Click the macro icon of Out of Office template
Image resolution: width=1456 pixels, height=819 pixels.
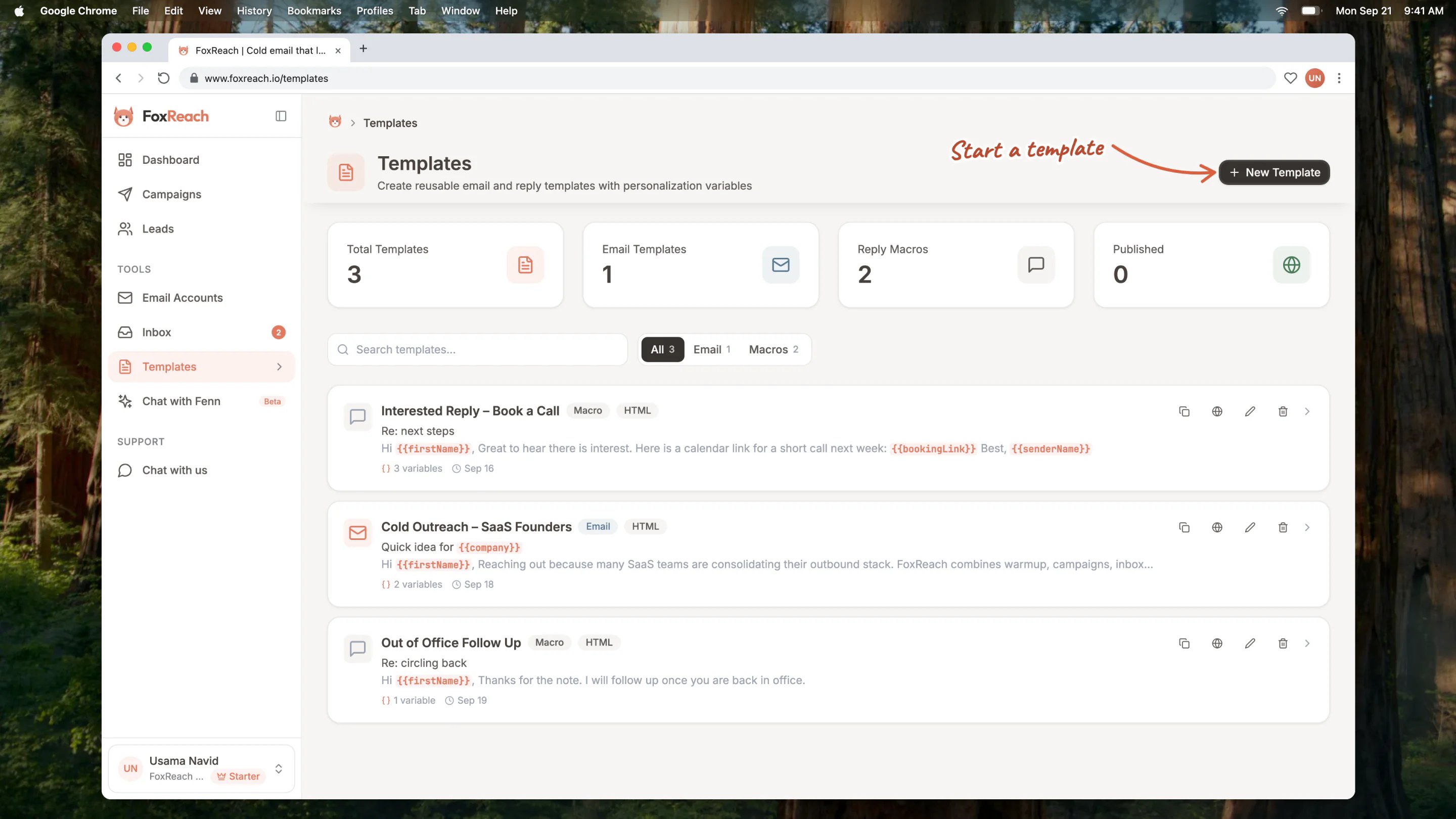click(x=357, y=648)
